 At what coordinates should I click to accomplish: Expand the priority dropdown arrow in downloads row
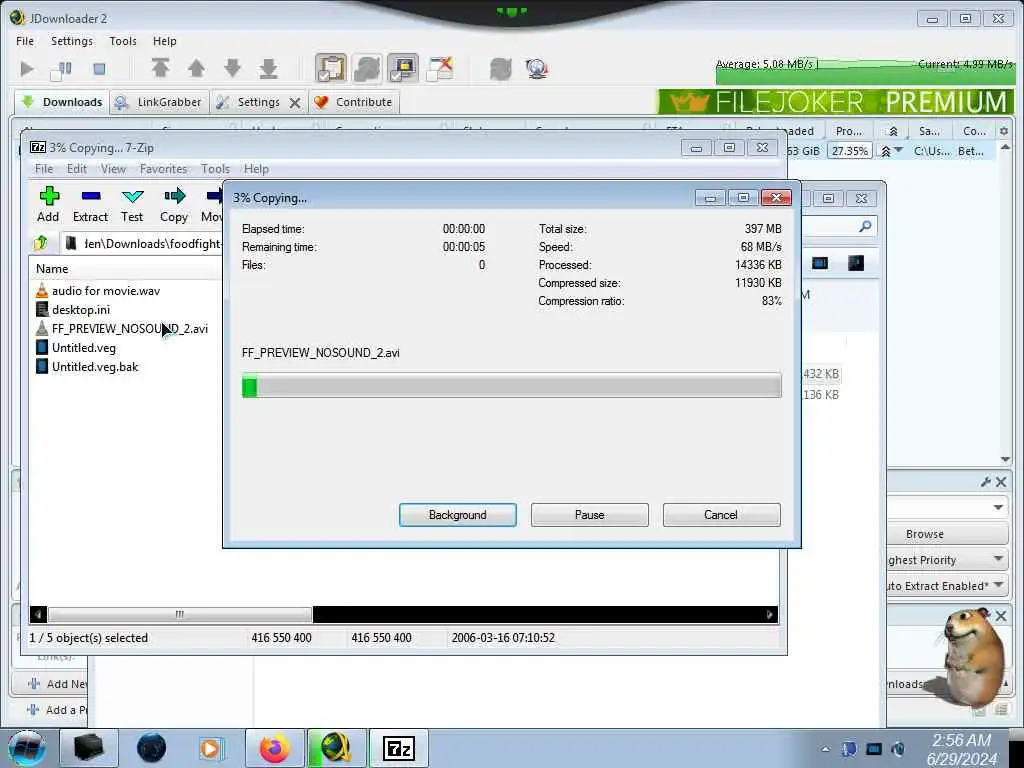899,151
